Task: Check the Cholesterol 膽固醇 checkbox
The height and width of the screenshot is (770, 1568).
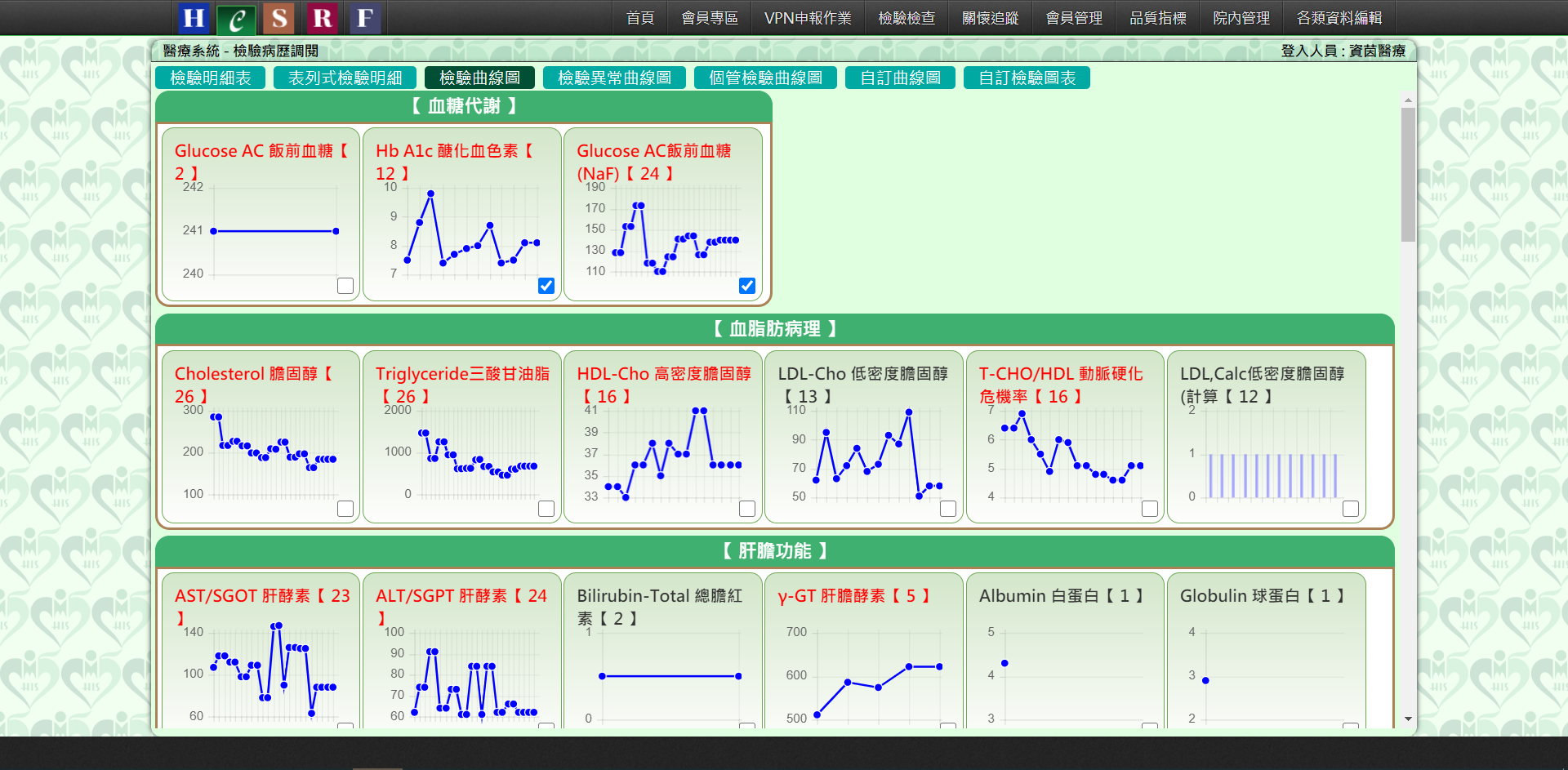Action: click(345, 509)
